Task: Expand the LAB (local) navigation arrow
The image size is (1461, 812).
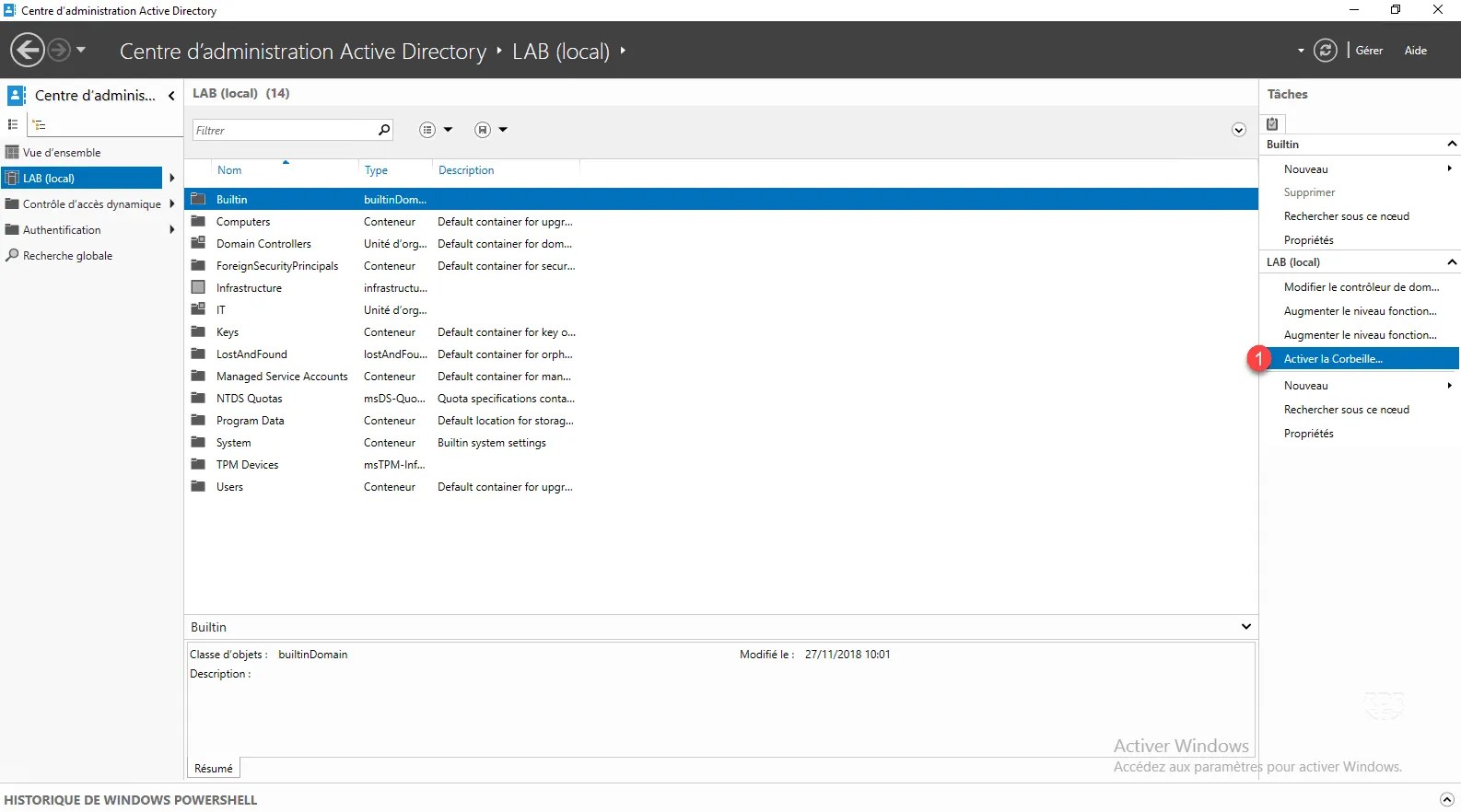Action: [x=171, y=178]
